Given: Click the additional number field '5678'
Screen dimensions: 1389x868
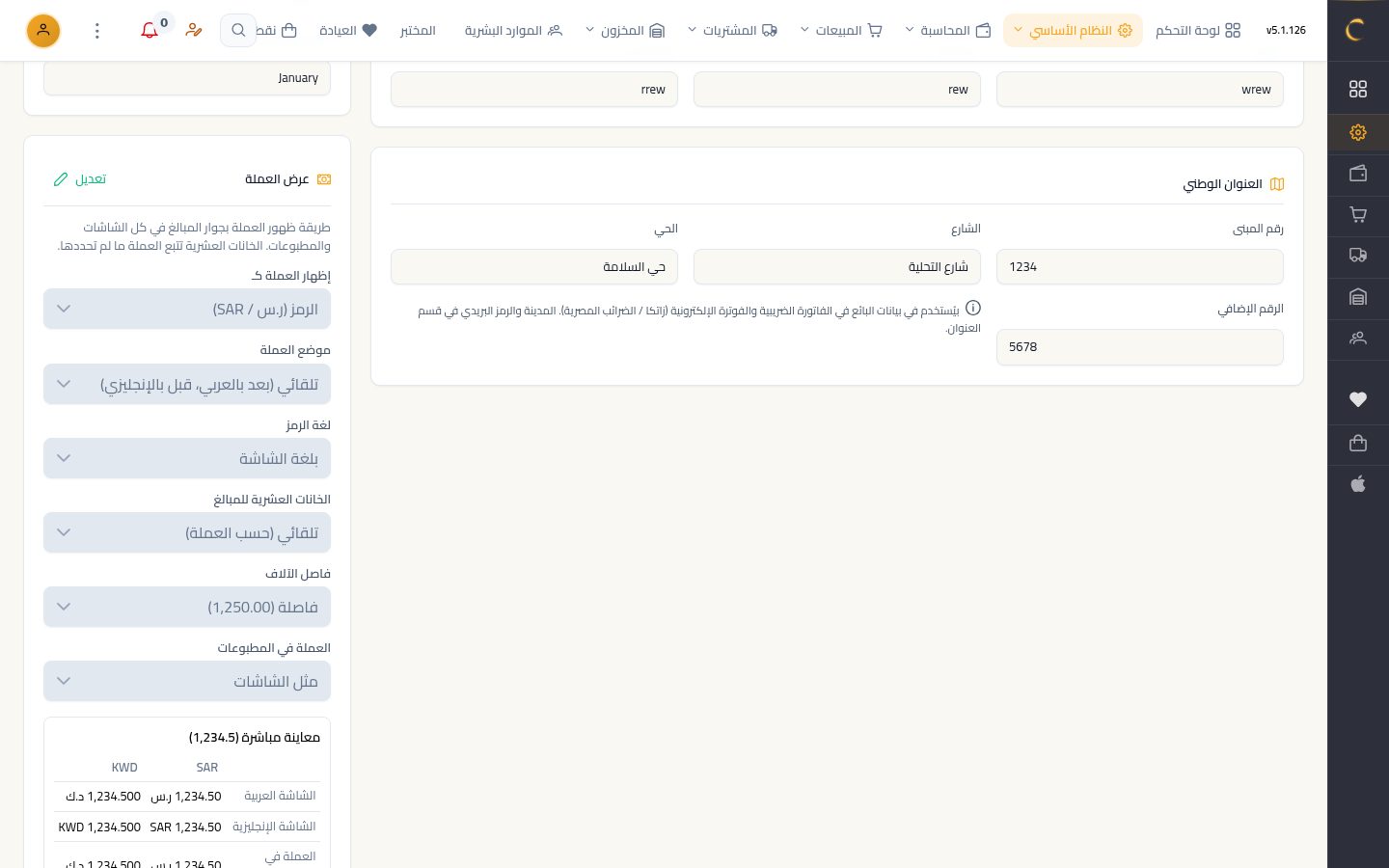Looking at the screenshot, I should coord(1140,347).
